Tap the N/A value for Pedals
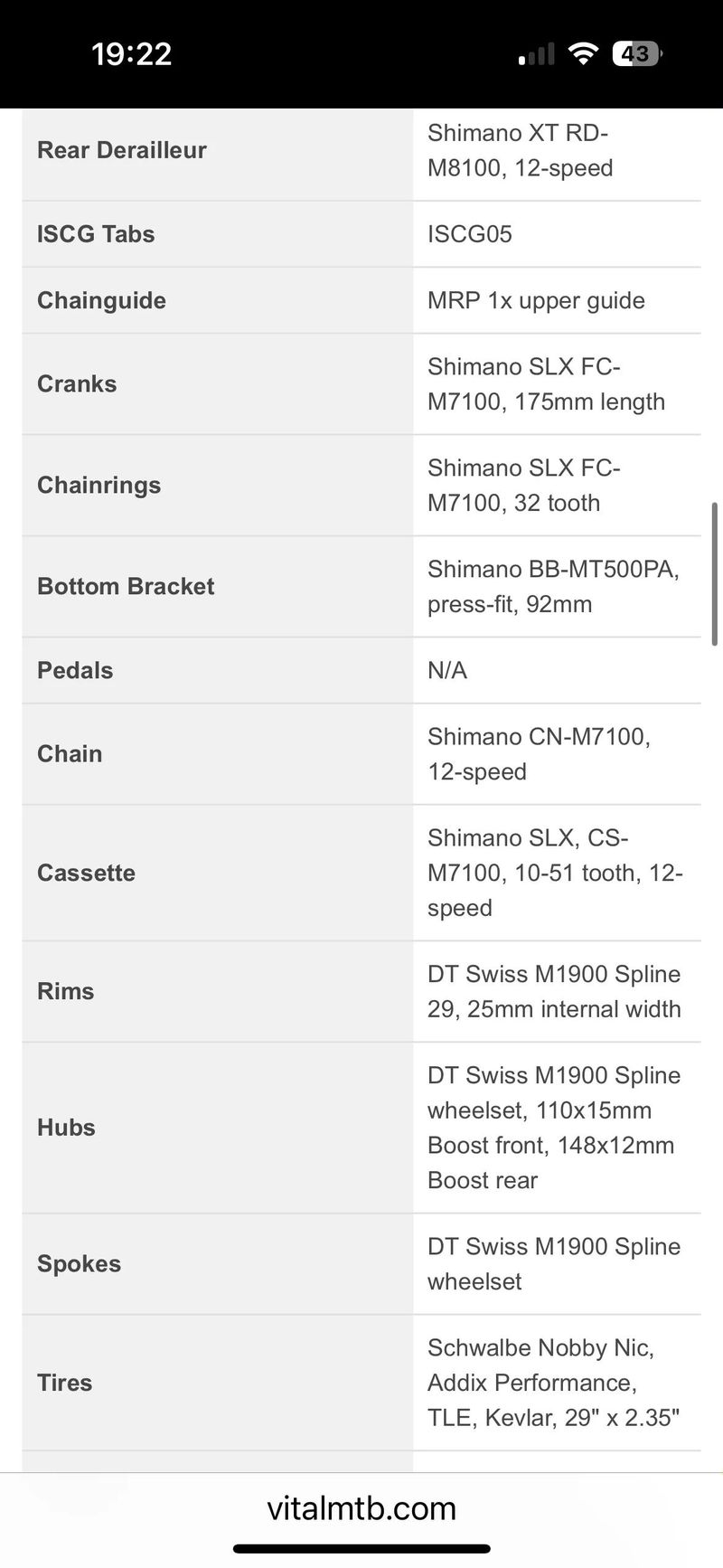This screenshot has width=723, height=1568. pos(447,671)
